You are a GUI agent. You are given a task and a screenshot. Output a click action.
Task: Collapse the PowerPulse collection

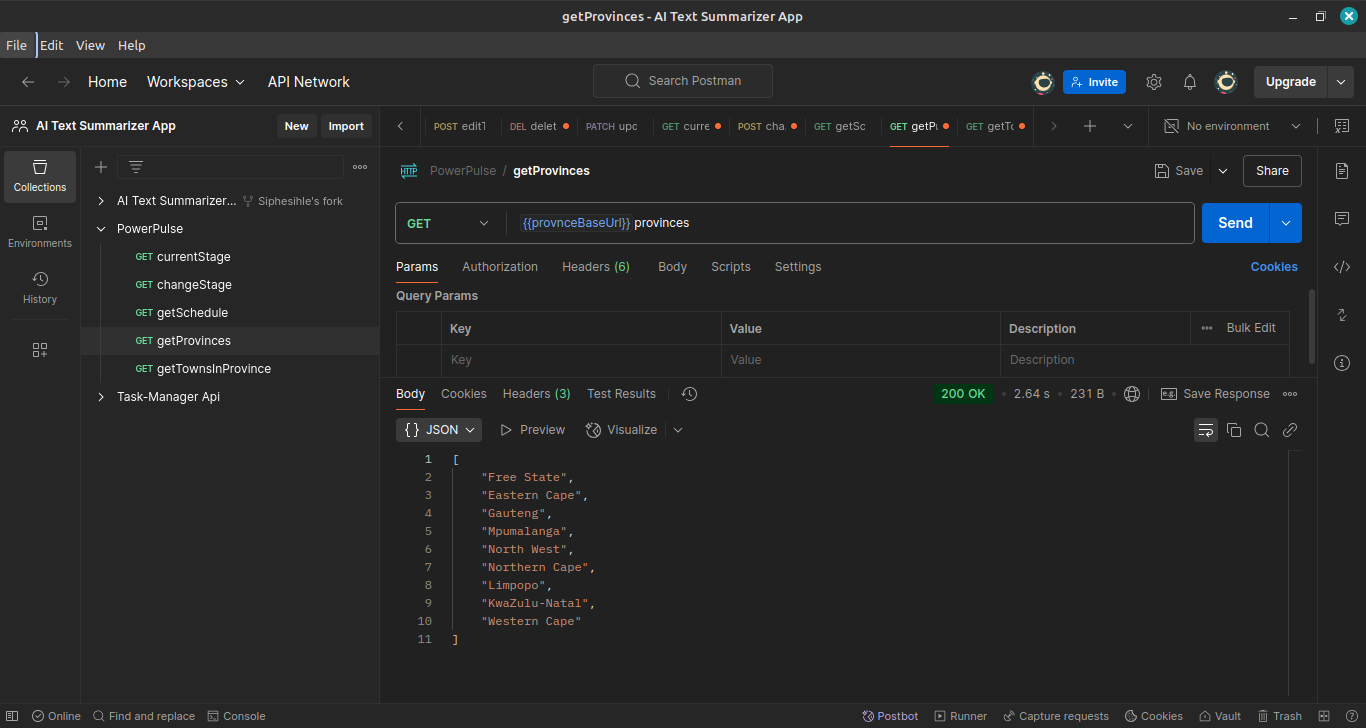pos(101,229)
